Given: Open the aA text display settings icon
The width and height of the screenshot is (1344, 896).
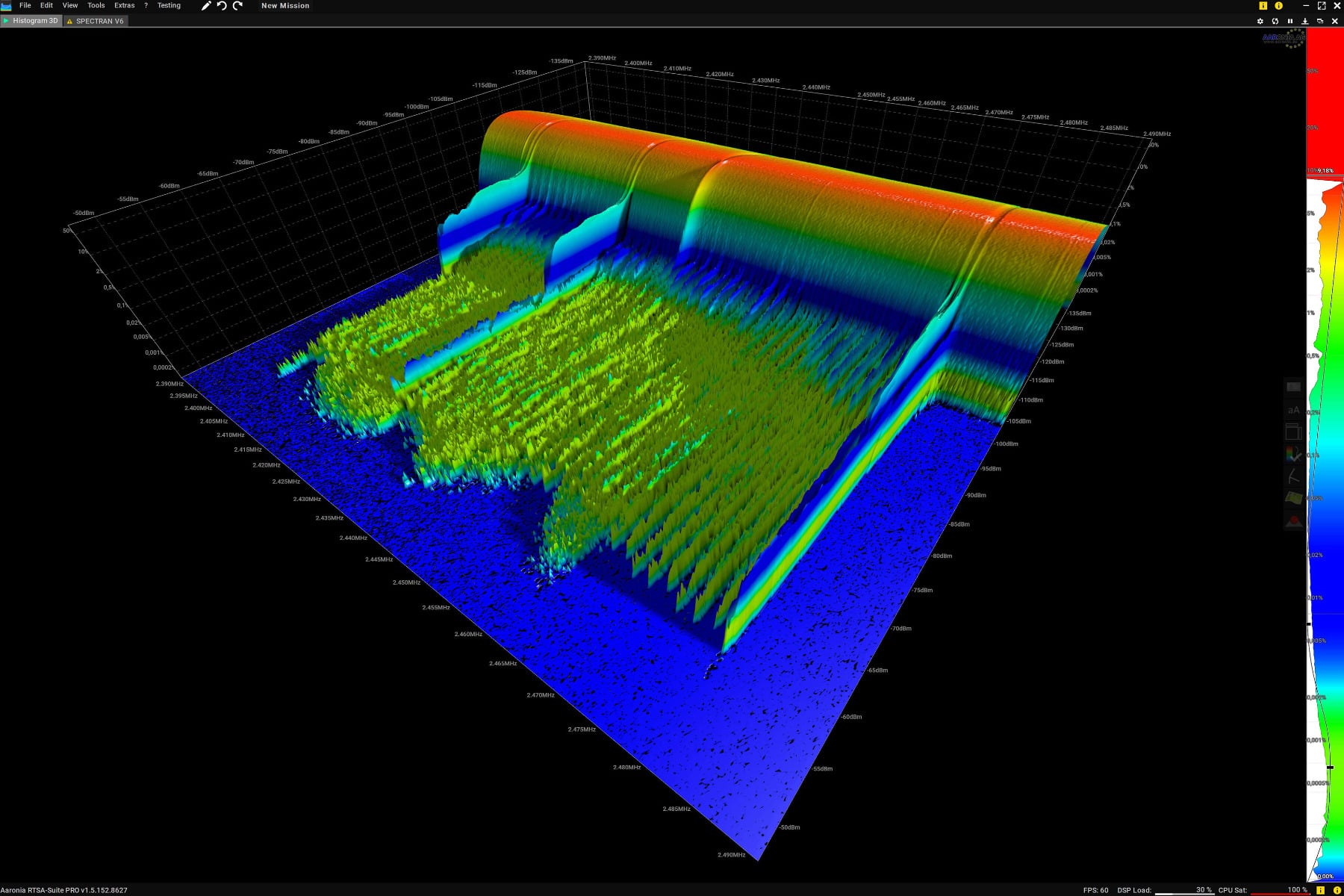Looking at the screenshot, I should click(x=1294, y=409).
